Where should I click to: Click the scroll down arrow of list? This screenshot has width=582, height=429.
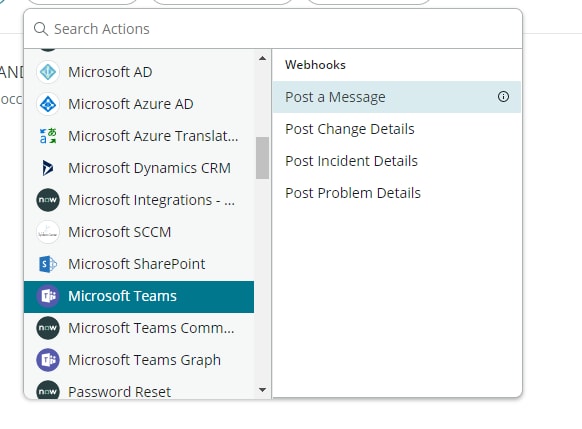[x=262, y=390]
